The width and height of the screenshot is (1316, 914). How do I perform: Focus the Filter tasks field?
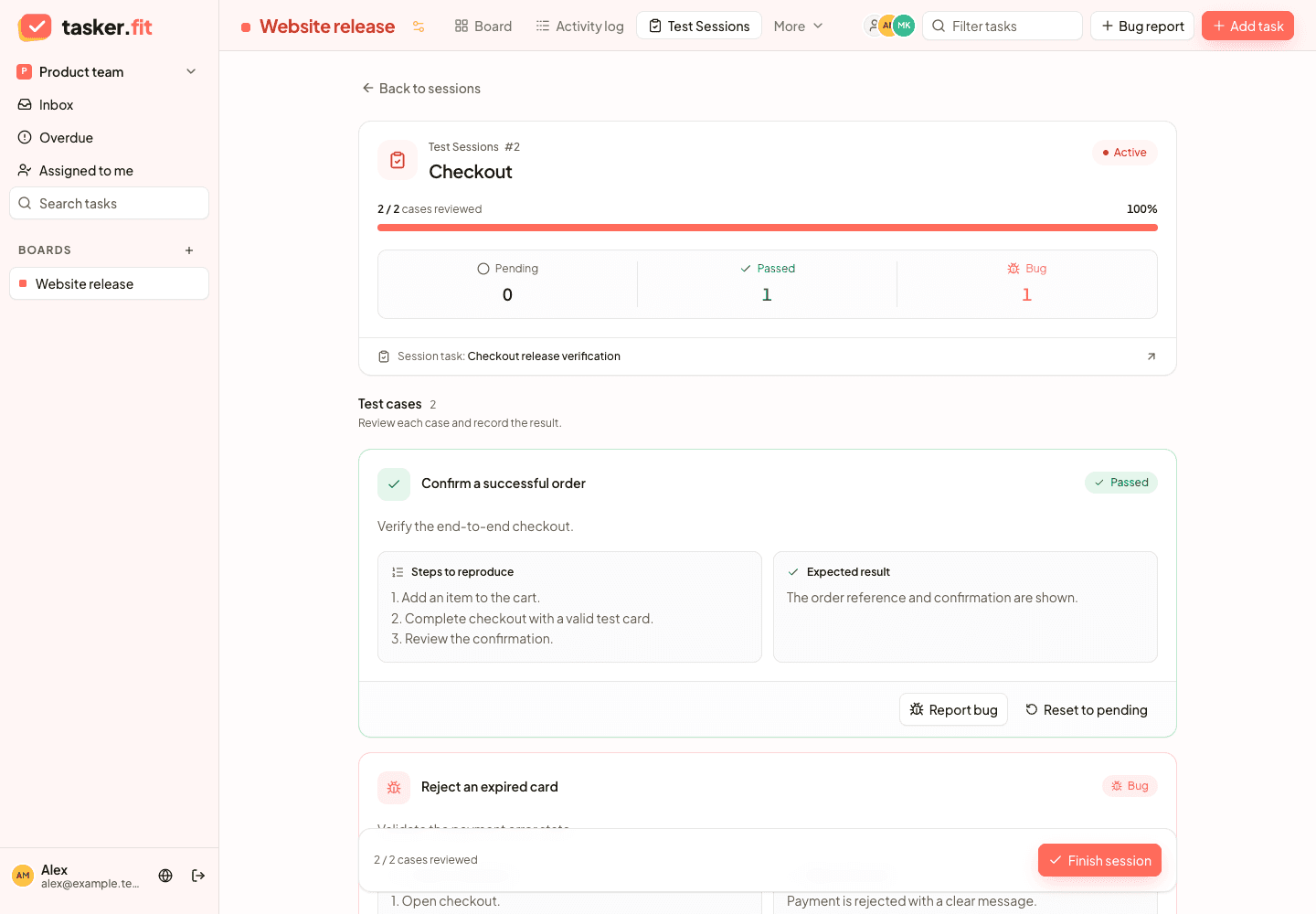[1003, 27]
